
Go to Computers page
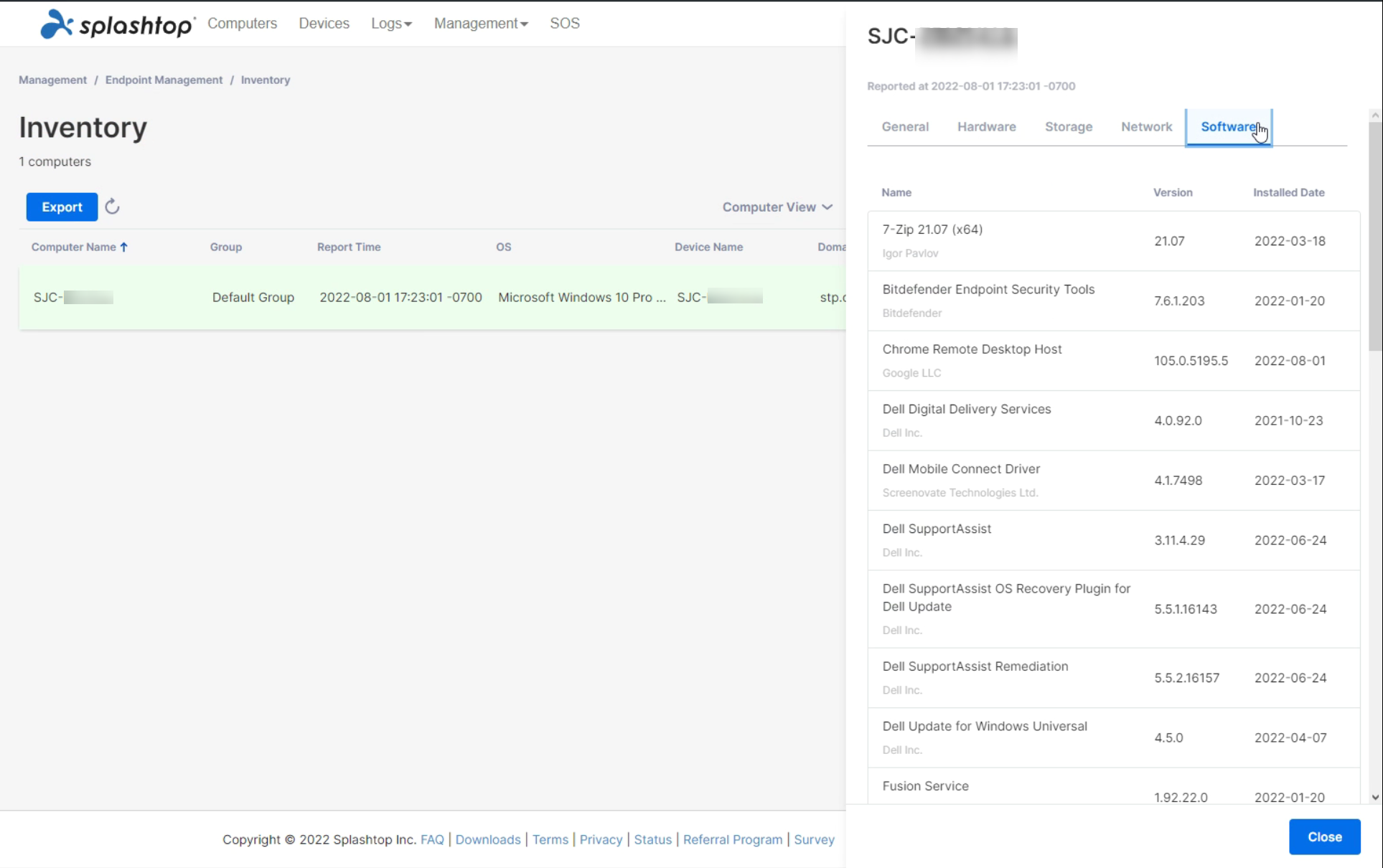click(x=242, y=23)
